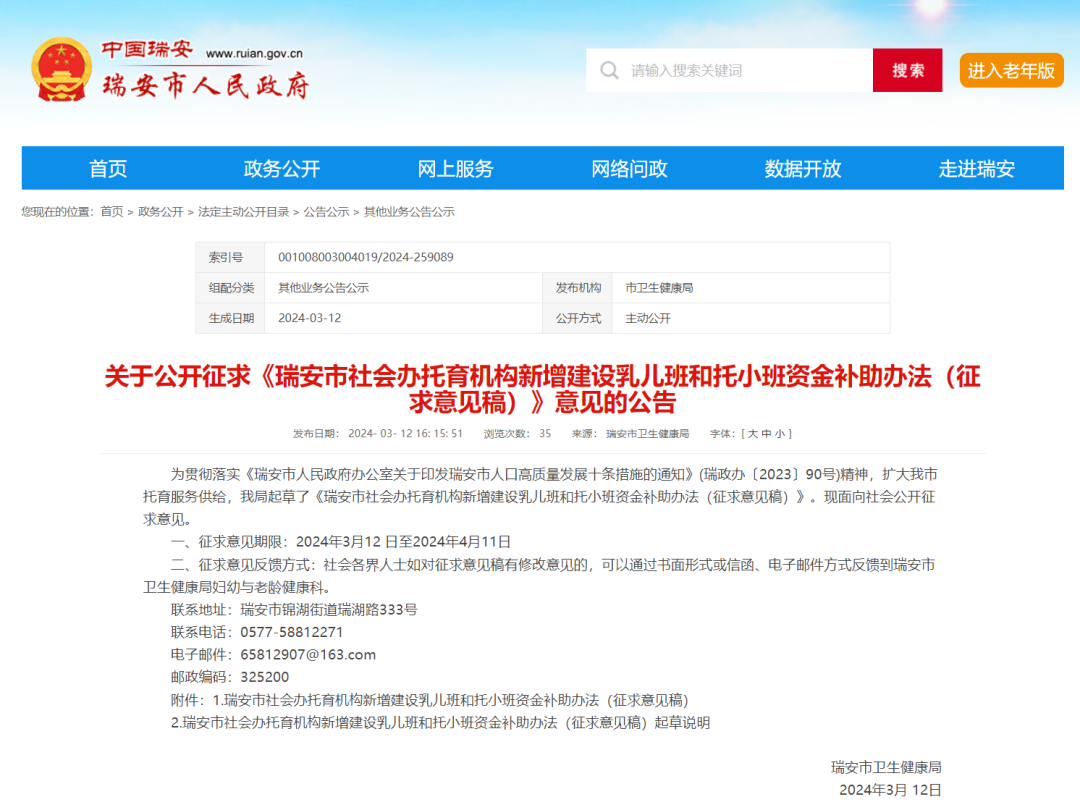Open the 网络问政 navigation menu
This screenshot has height=810, width=1080.
click(630, 168)
